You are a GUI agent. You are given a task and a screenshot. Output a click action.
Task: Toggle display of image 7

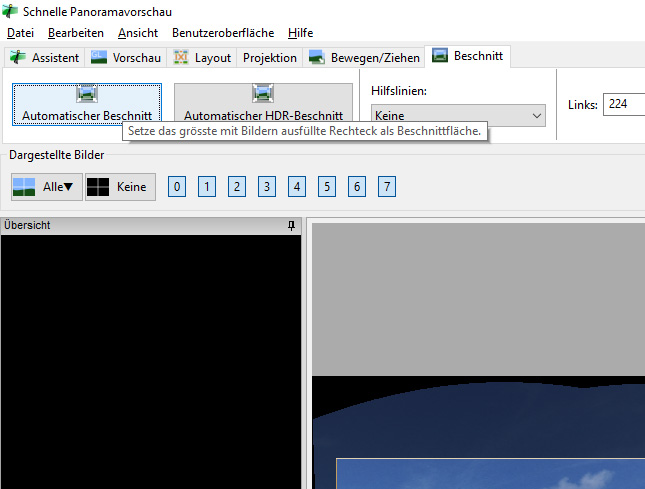pos(387,187)
